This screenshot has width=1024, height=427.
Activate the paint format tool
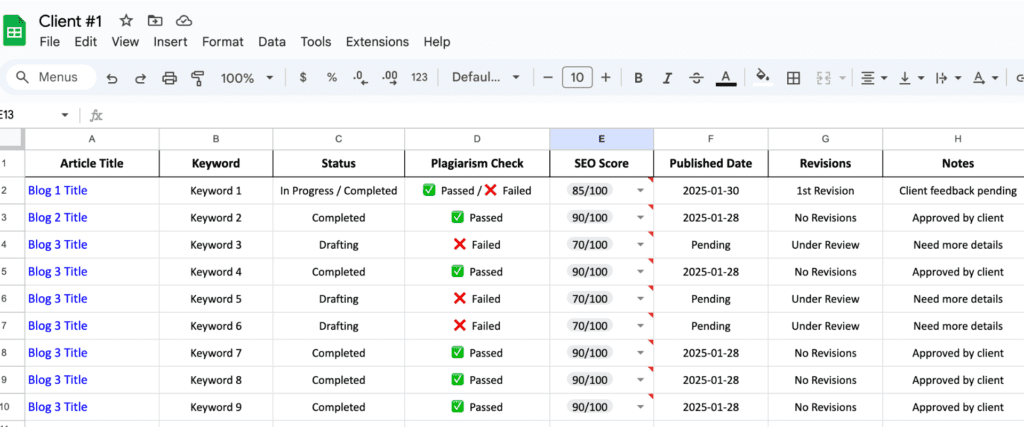pos(197,78)
